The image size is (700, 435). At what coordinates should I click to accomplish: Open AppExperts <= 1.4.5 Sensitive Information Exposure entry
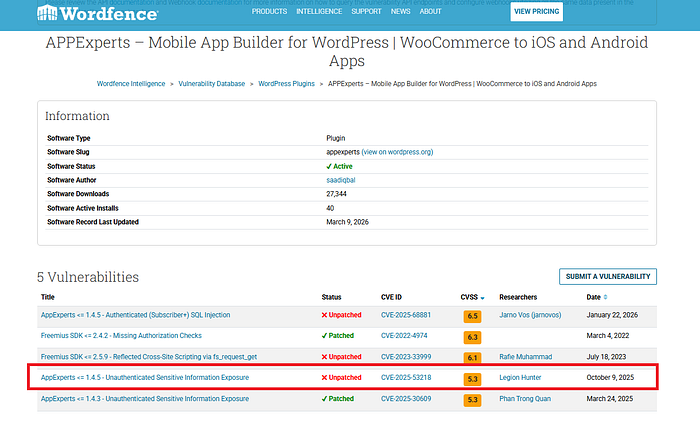[x=145, y=377]
